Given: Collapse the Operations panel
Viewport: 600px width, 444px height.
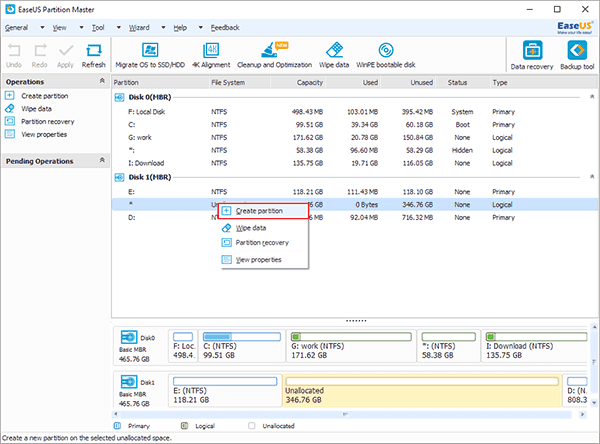Looking at the screenshot, I should (102, 81).
